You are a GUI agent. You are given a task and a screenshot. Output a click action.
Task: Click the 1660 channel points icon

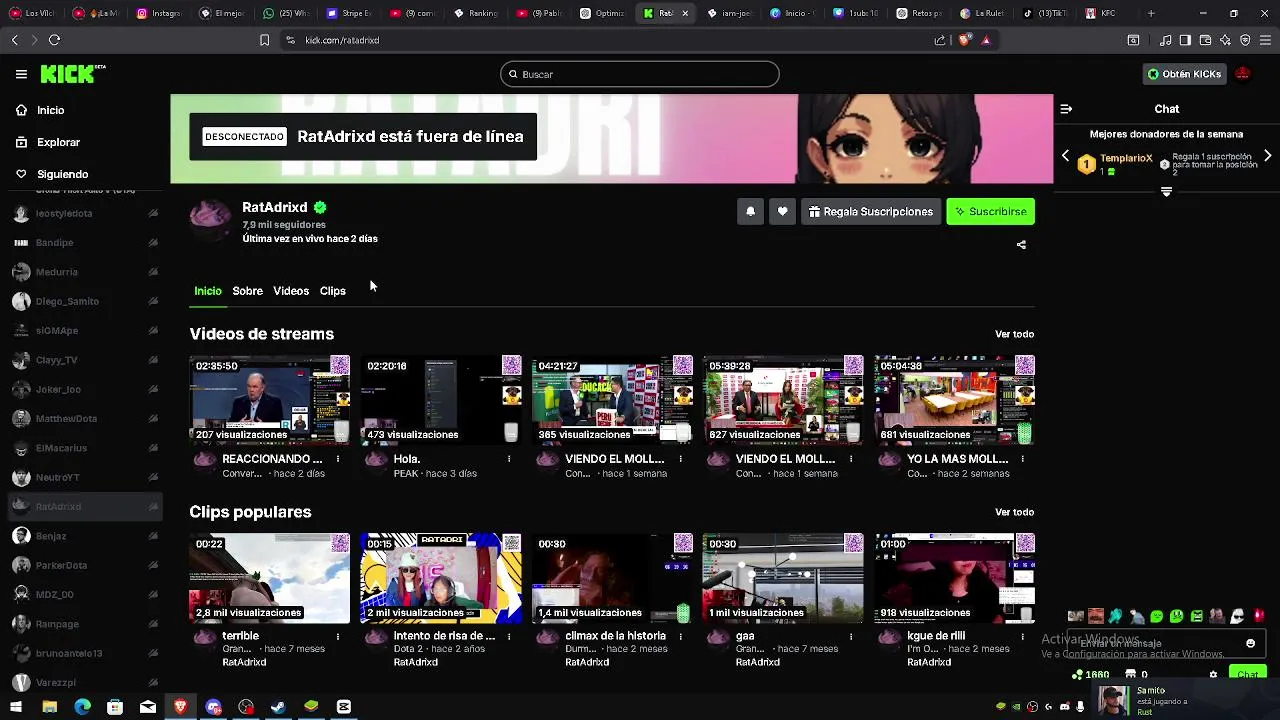(1077, 675)
